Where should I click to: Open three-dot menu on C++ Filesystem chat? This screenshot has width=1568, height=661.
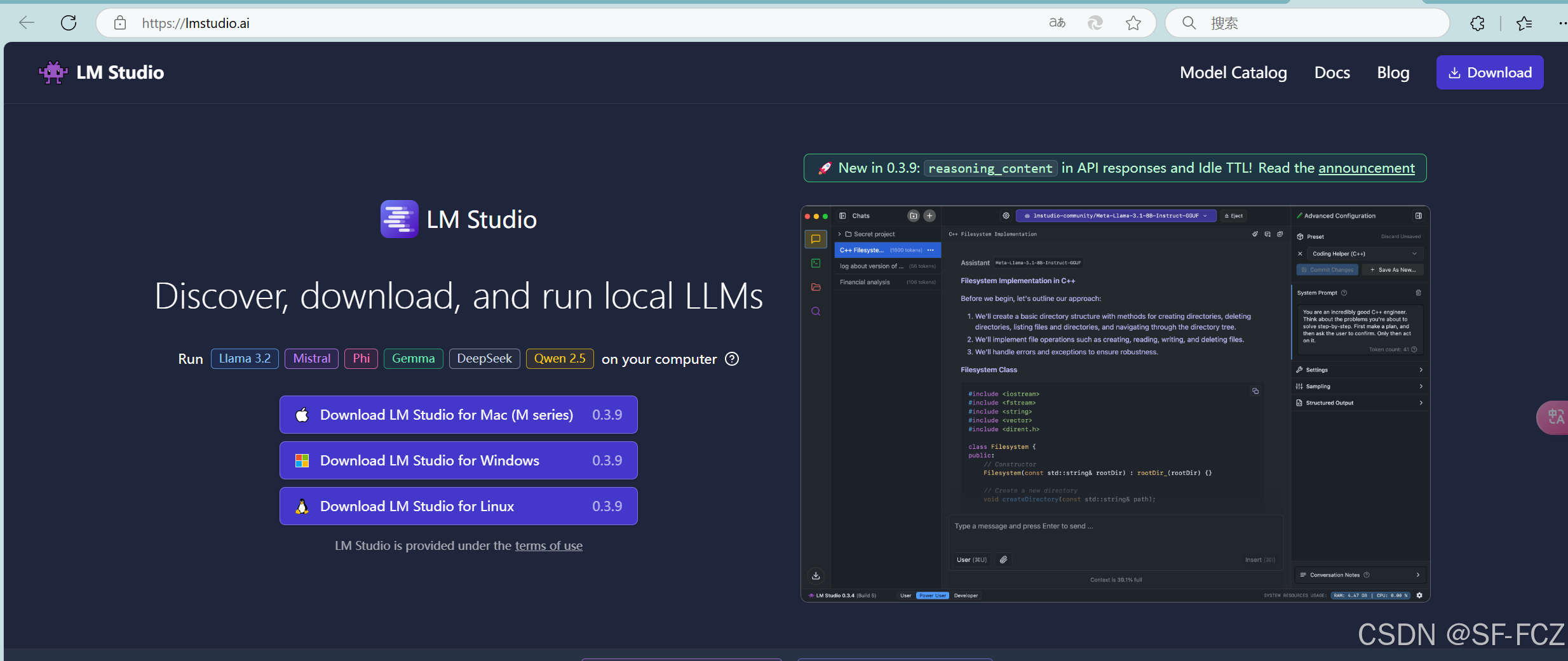click(x=931, y=250)
